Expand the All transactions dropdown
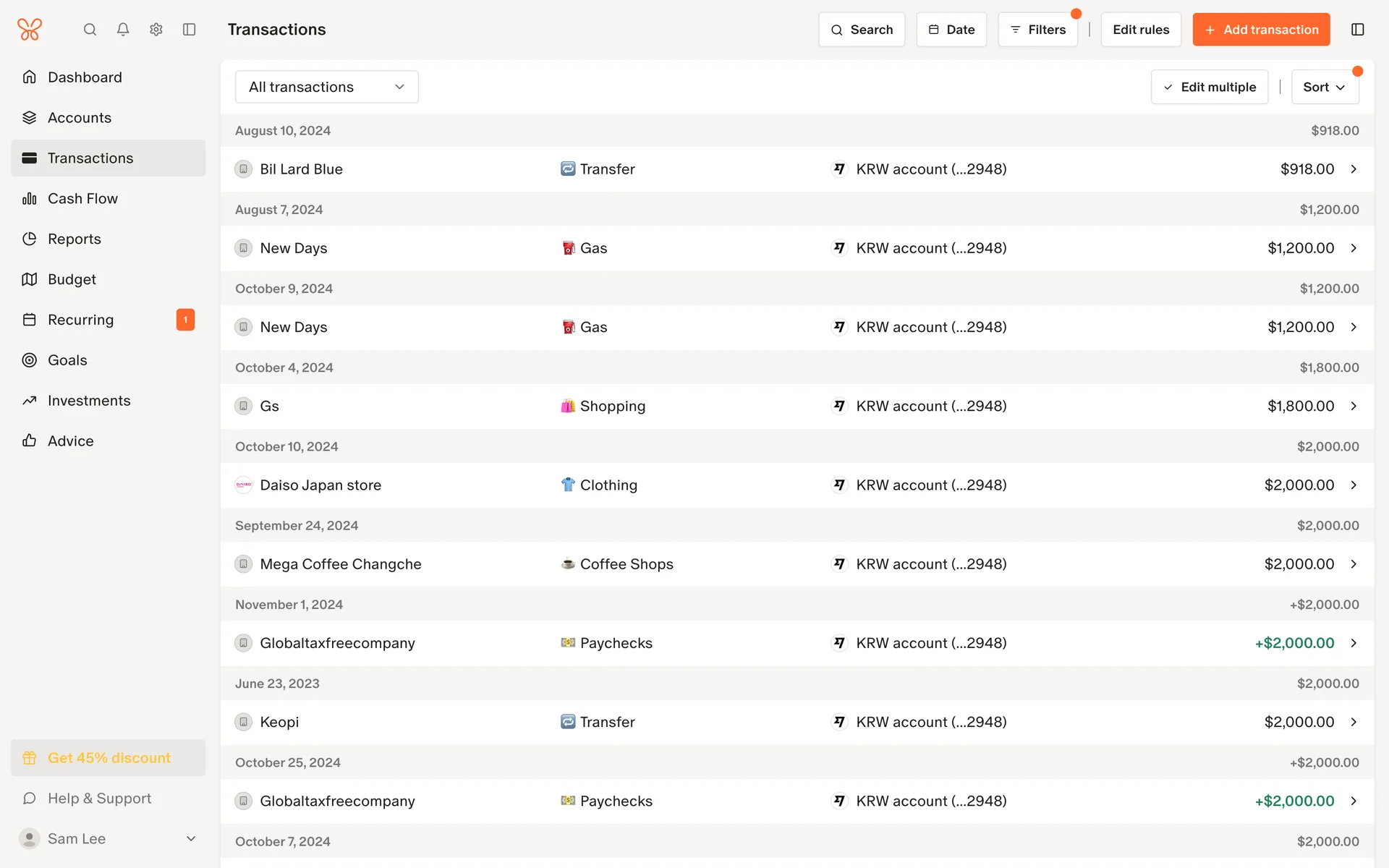Image resolution: width=1389 pixels, height=868 pixels. 326,87
